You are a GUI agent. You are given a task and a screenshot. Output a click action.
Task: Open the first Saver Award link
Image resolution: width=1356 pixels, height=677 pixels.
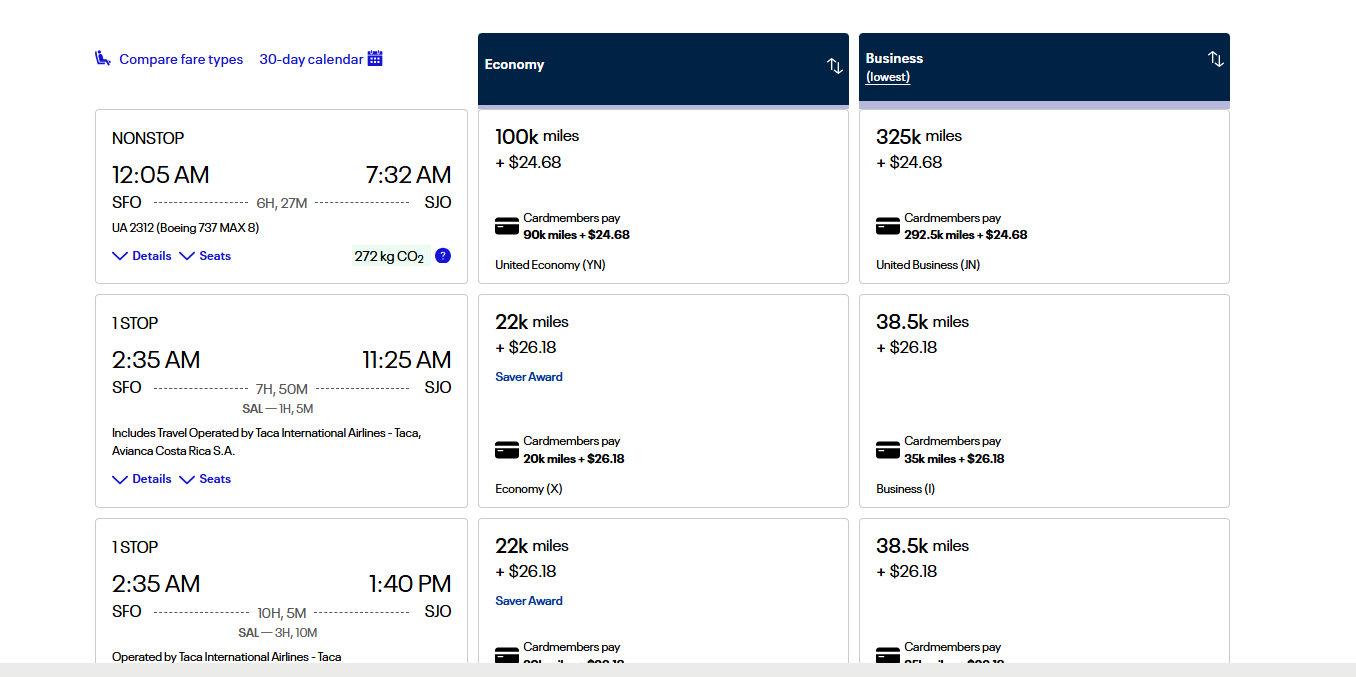click(x=529, y=376)
